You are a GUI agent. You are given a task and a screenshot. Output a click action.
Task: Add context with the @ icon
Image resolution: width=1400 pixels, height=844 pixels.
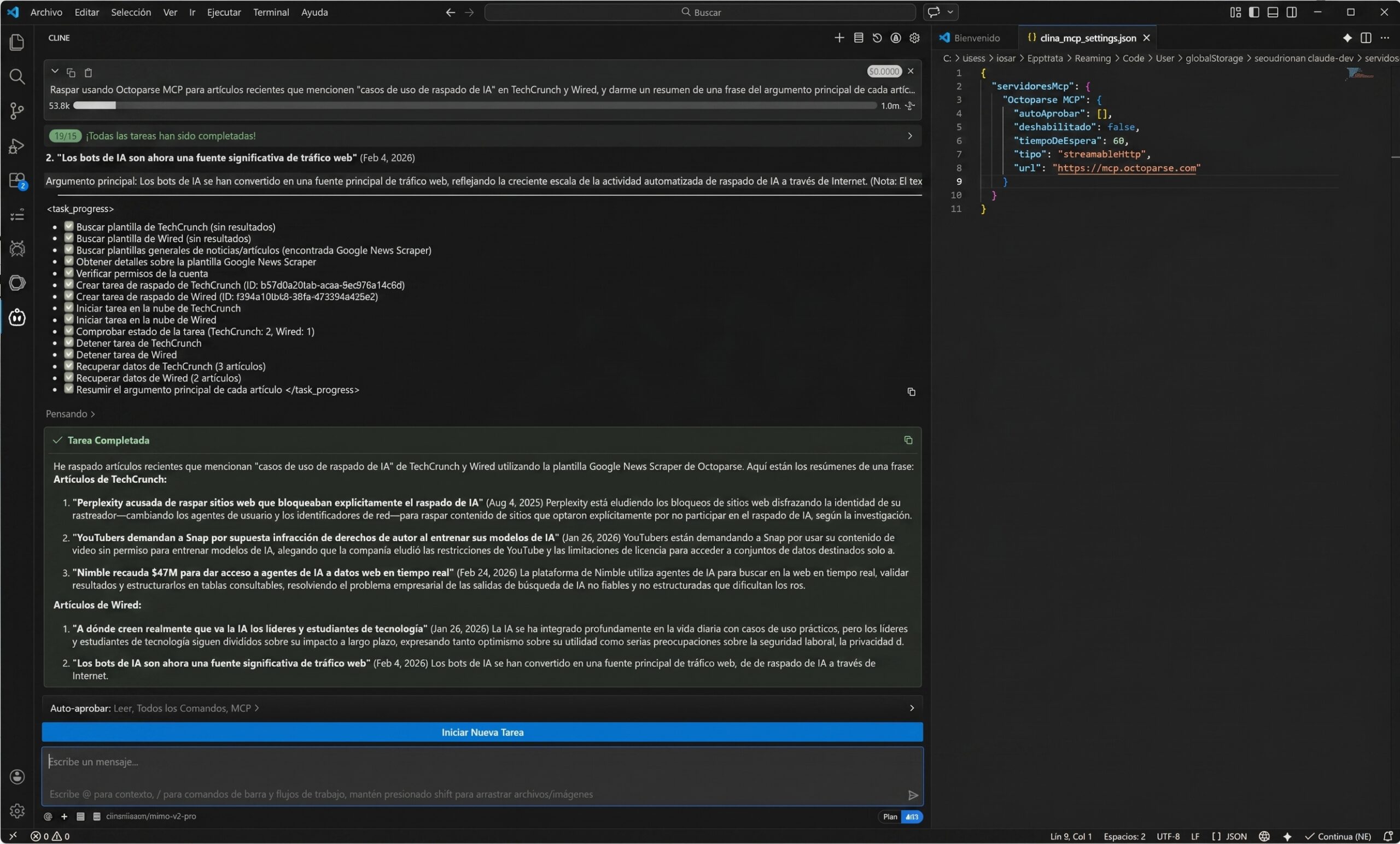pyautogui.click(x=48, y=817)
